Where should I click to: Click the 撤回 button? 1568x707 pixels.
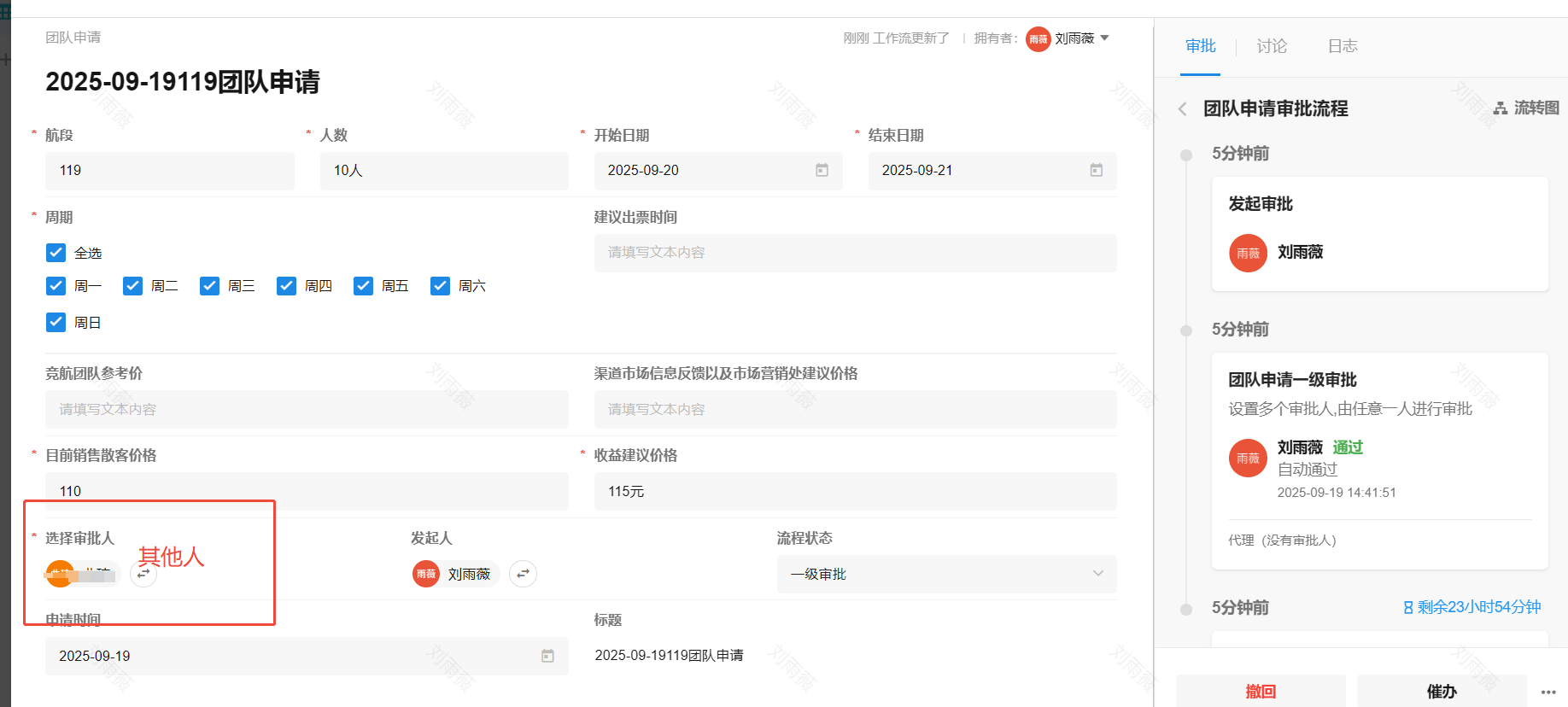[x=1261, y=691]
